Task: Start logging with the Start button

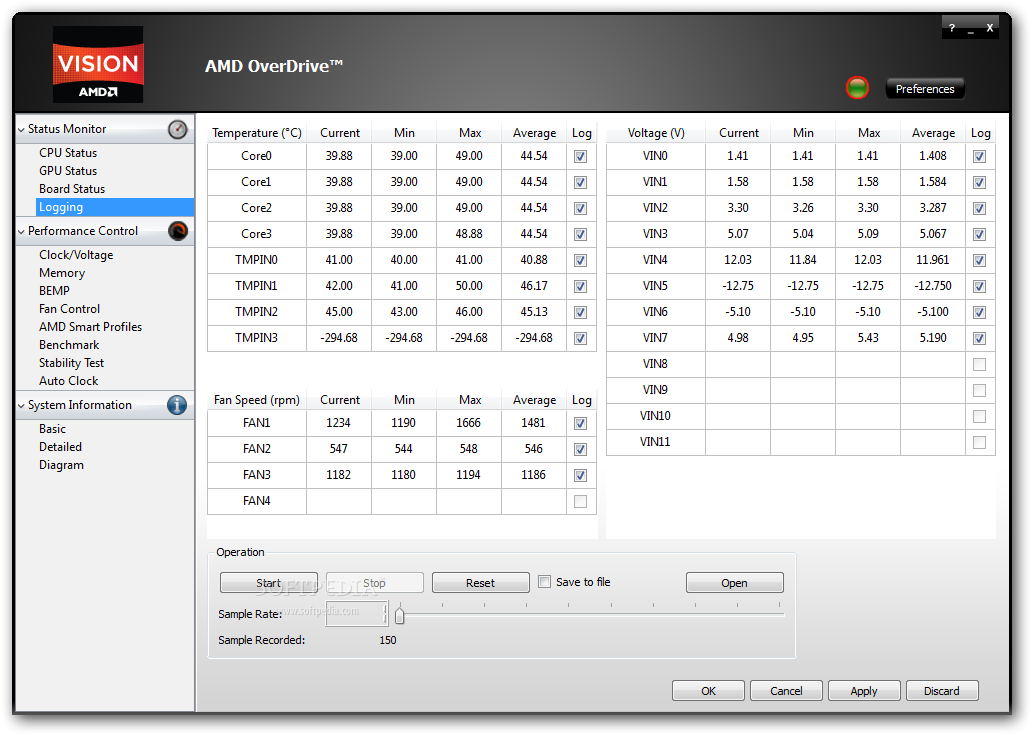Action: [269, 583]
